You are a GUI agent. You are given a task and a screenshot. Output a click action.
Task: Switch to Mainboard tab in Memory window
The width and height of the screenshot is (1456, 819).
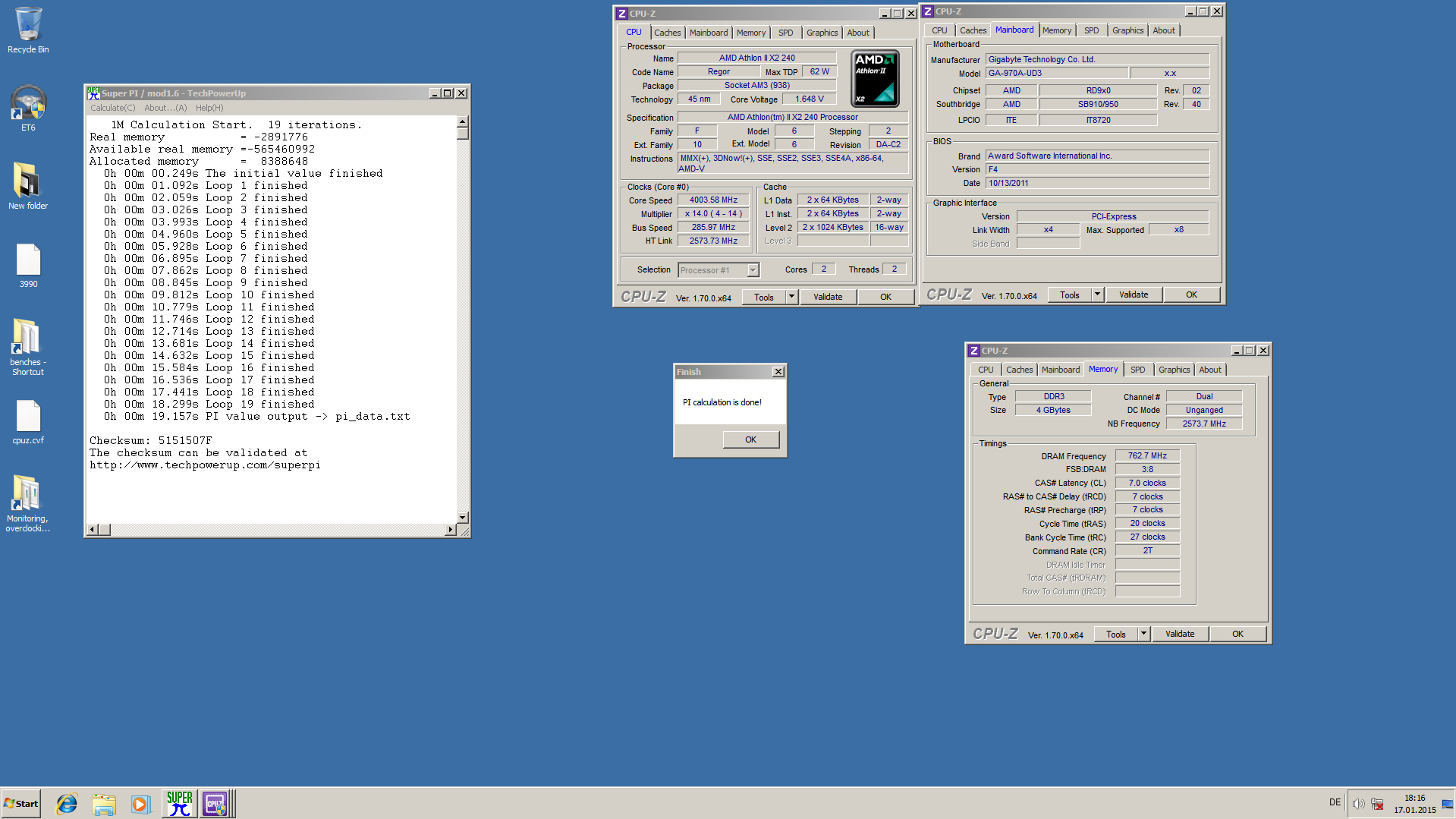[x=1060, y=370]
